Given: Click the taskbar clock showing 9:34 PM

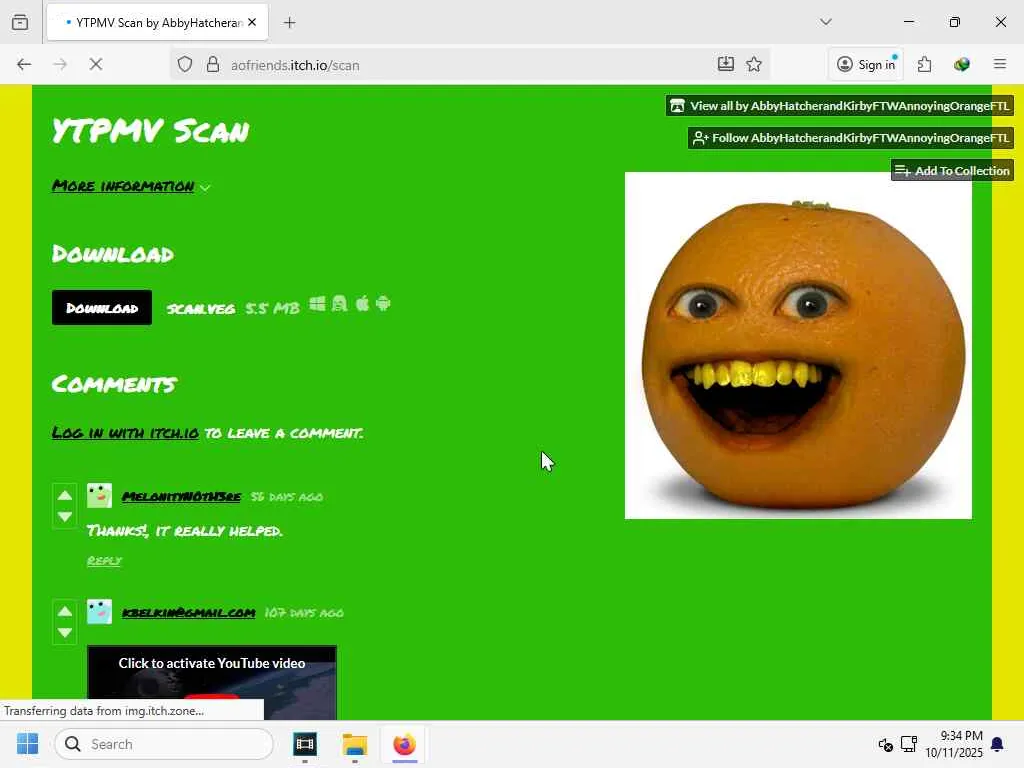Looking at the screenshot, I should coord(954,744).
